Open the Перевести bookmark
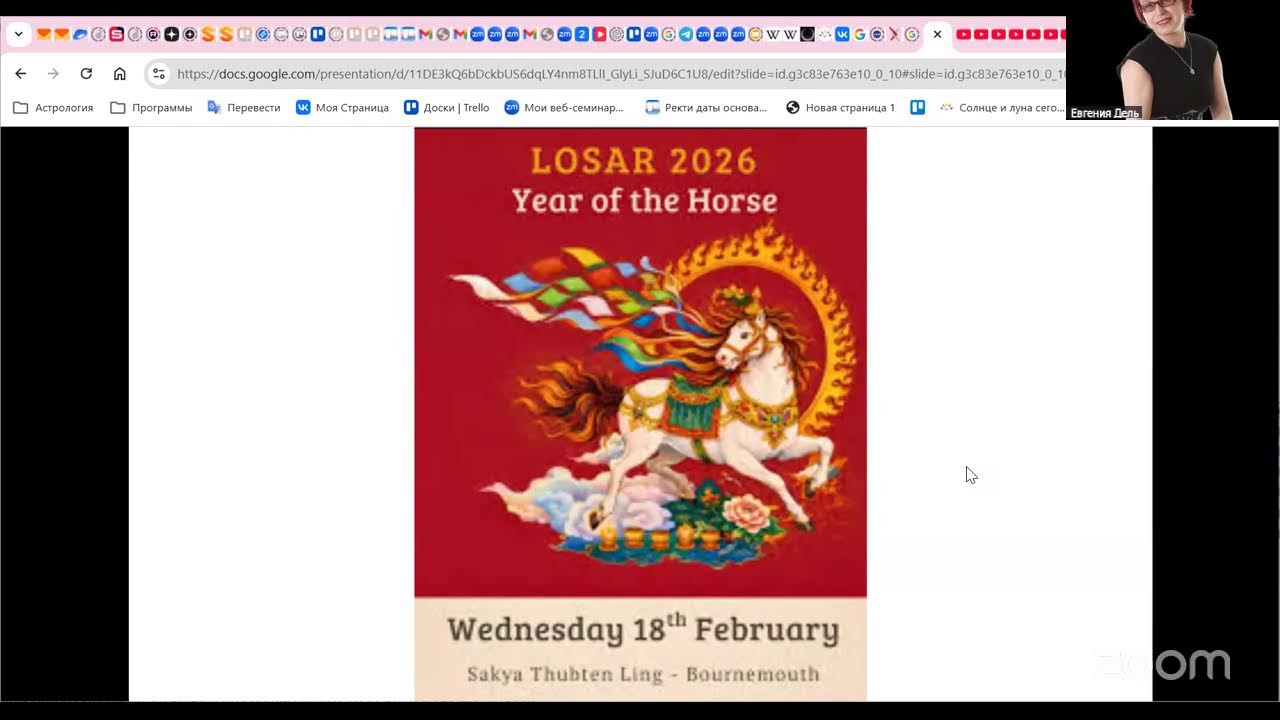The image size is (1280, 720). pyautogui.click(x=244, y=107)
